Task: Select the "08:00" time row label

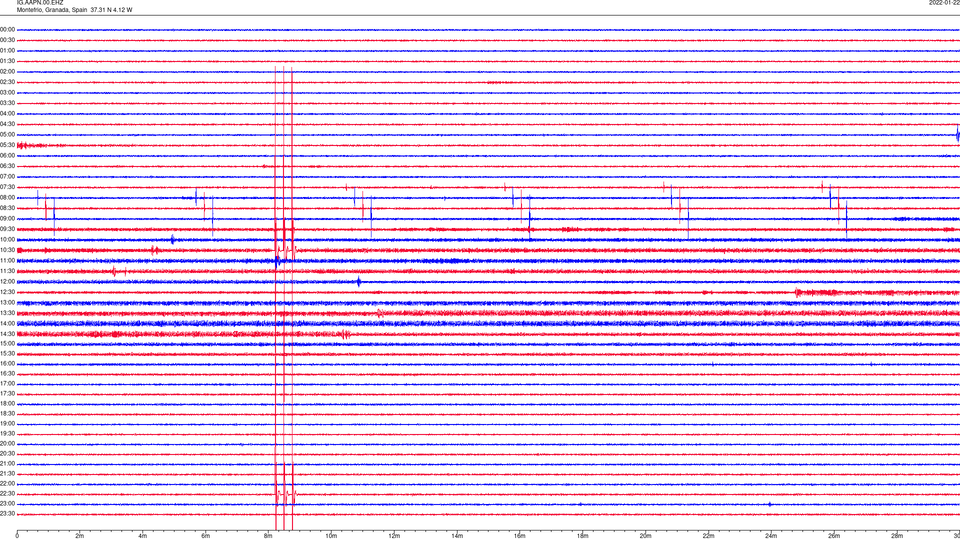Action: coord(7,197)
